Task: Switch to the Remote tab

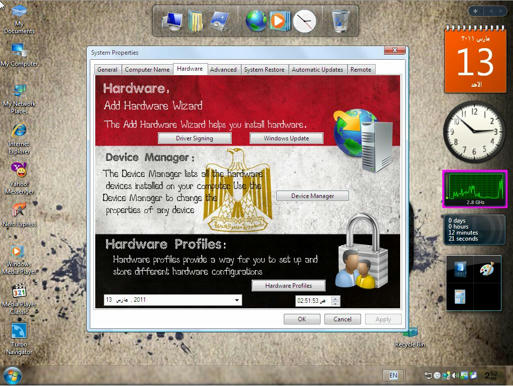Action: tap(361, 69)
